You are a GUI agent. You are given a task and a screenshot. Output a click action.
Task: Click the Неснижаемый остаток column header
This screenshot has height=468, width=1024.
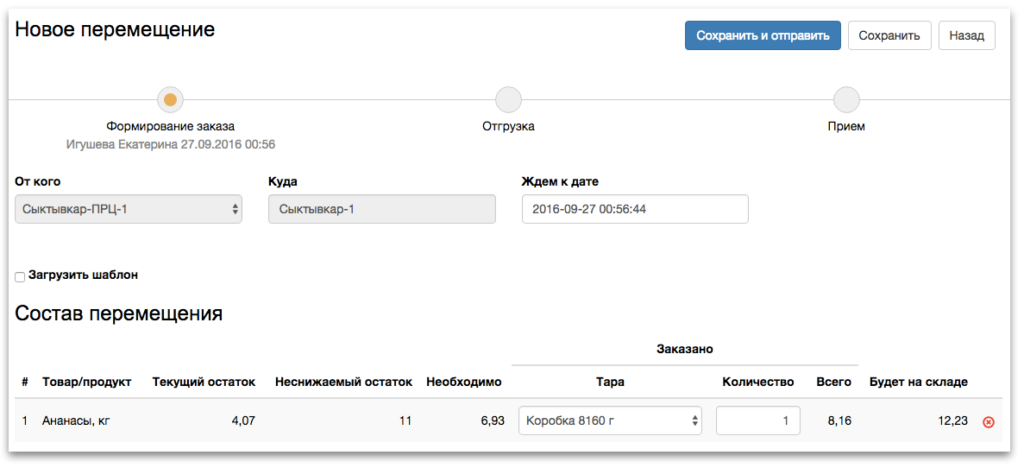tap(344, 382)
